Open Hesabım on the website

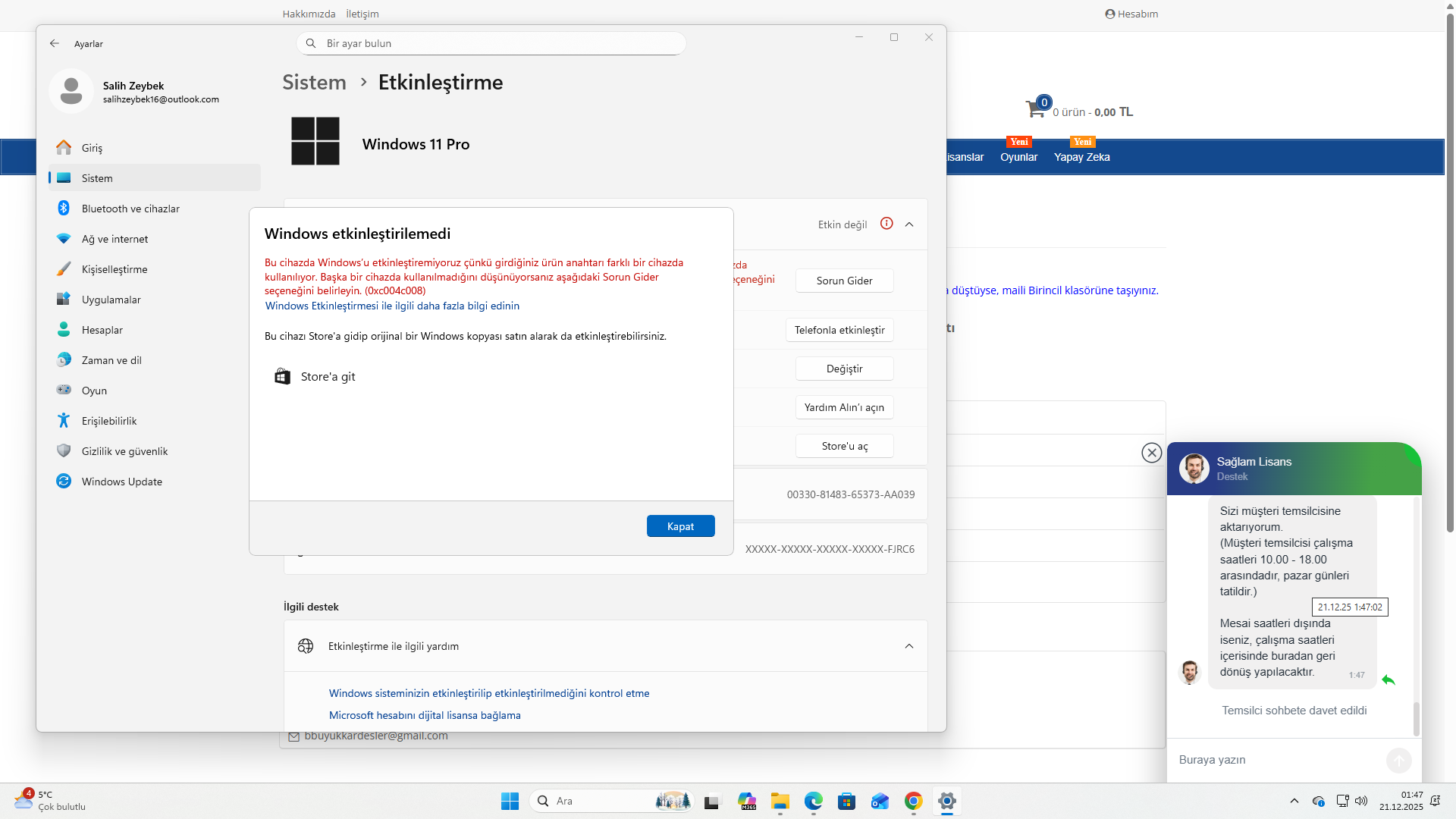[1131, 14]
